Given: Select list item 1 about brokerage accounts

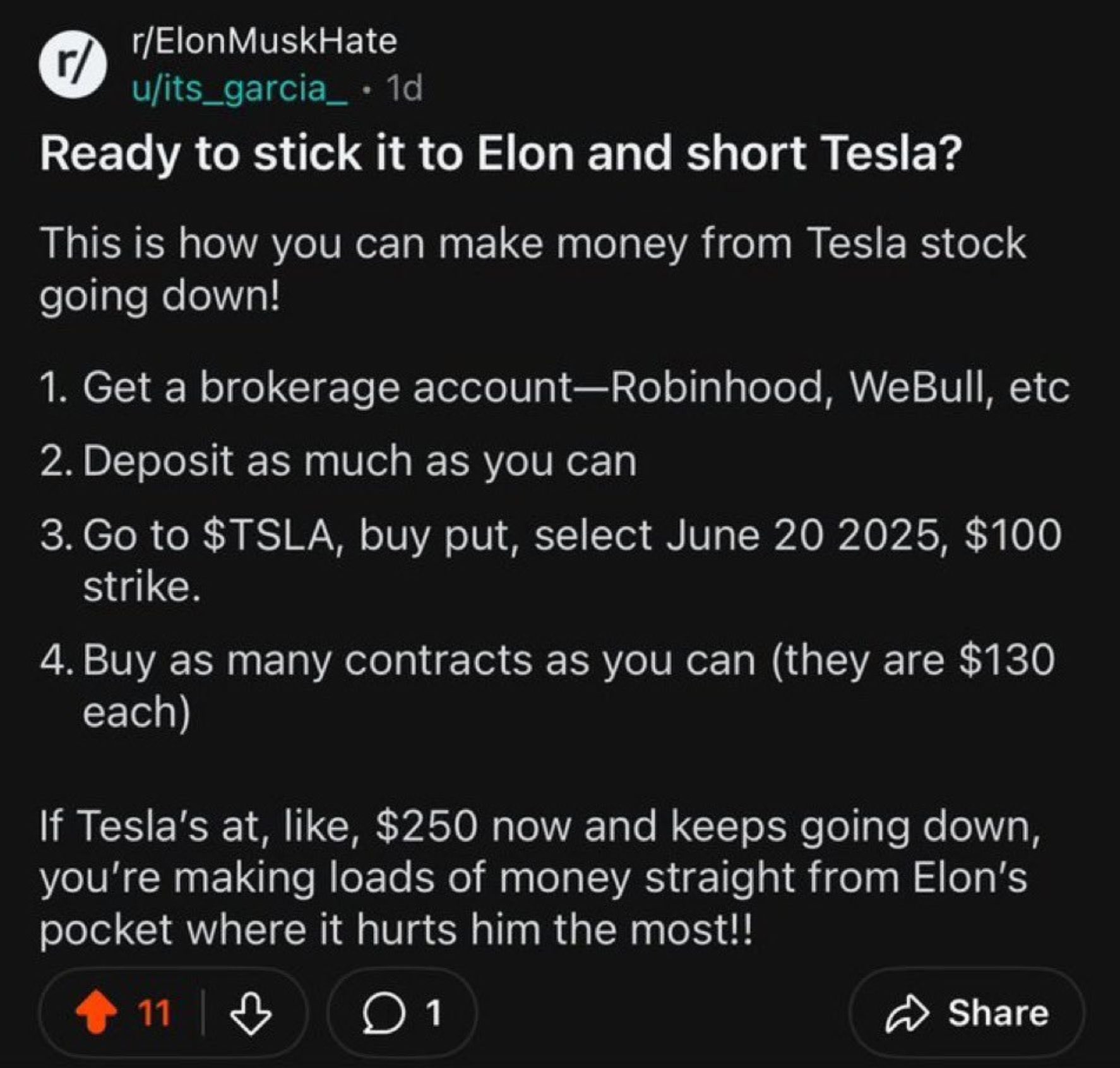Looking at the screenshot, I should click(554, 387).
